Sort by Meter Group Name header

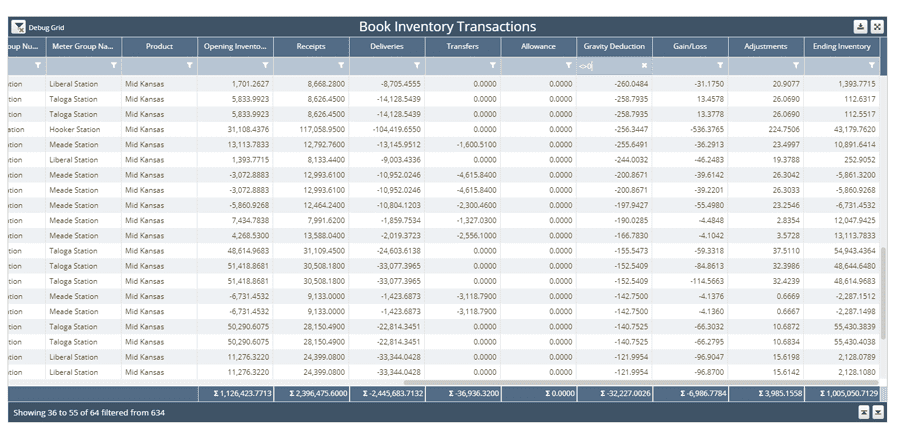pyautogui.click(x=84, y=47)
